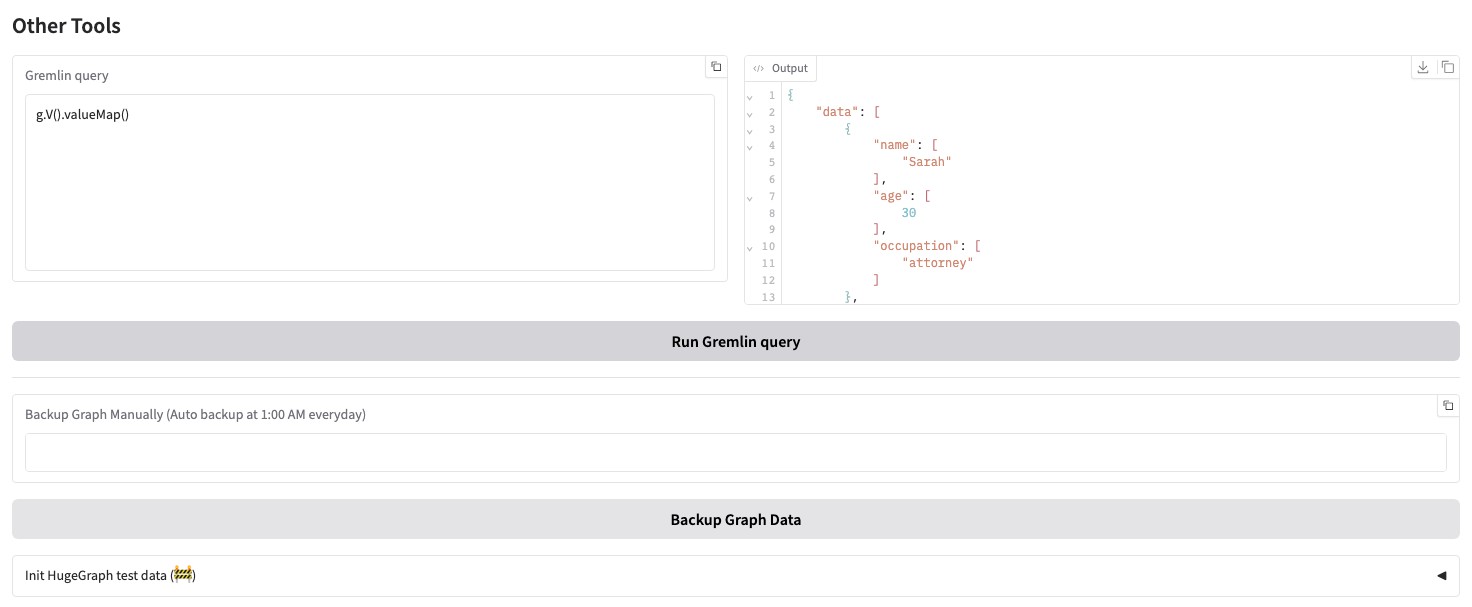Click the Other Tools heading

66,26
